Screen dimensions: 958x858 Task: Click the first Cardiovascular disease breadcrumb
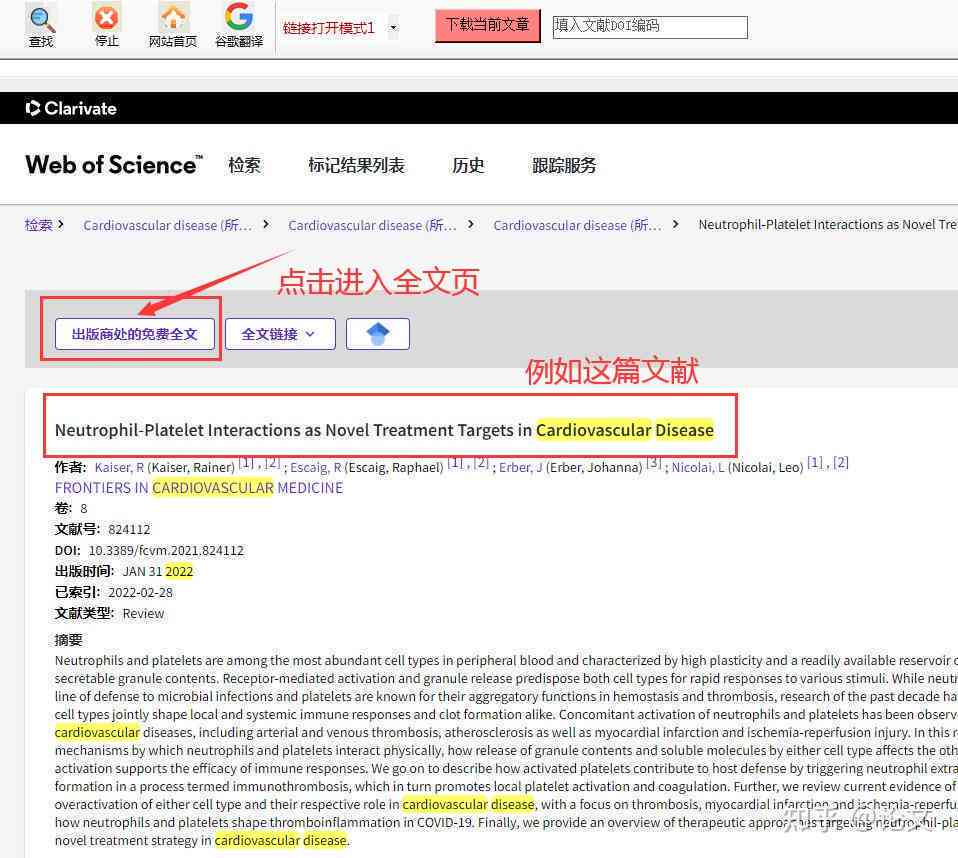(167, 226)
